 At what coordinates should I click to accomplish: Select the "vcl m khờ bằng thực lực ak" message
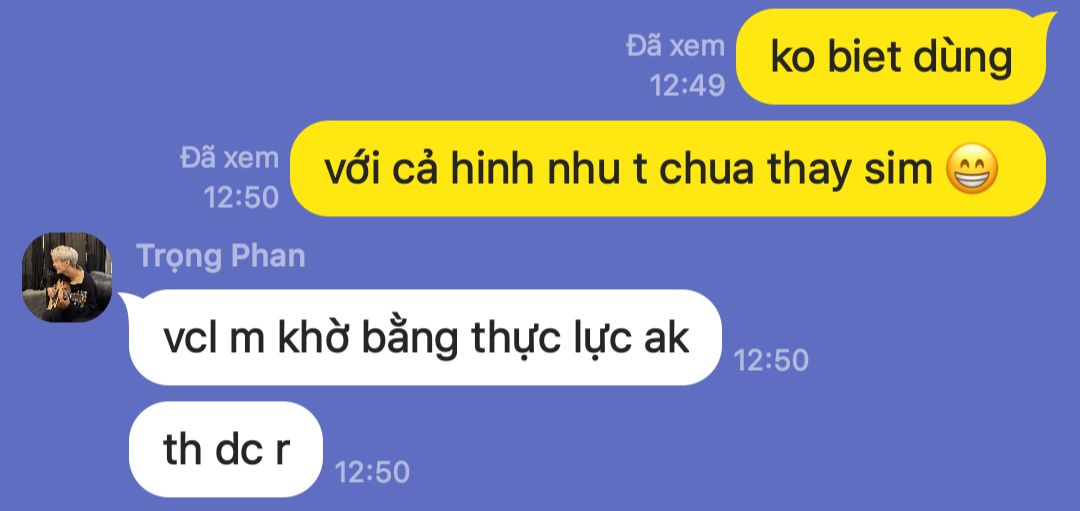tap(425, 337)
